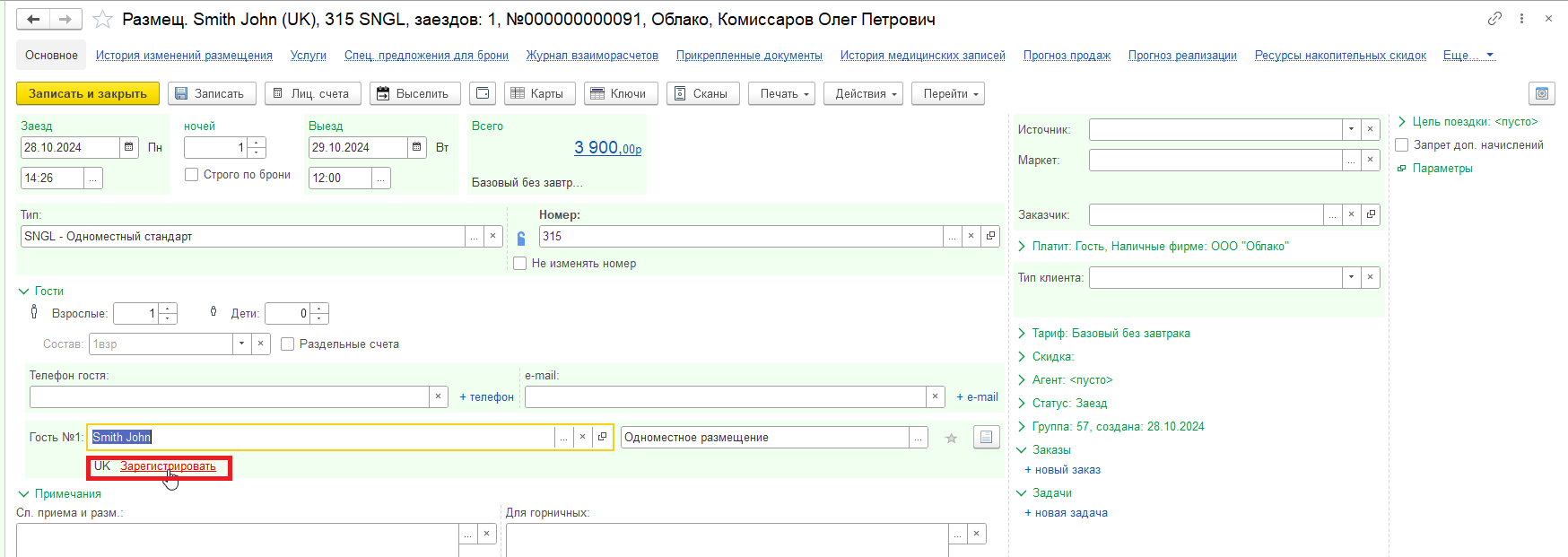Open the camera snapshot button in the toolbar
Viewport: 1568px width, 557px height.
1541,93
